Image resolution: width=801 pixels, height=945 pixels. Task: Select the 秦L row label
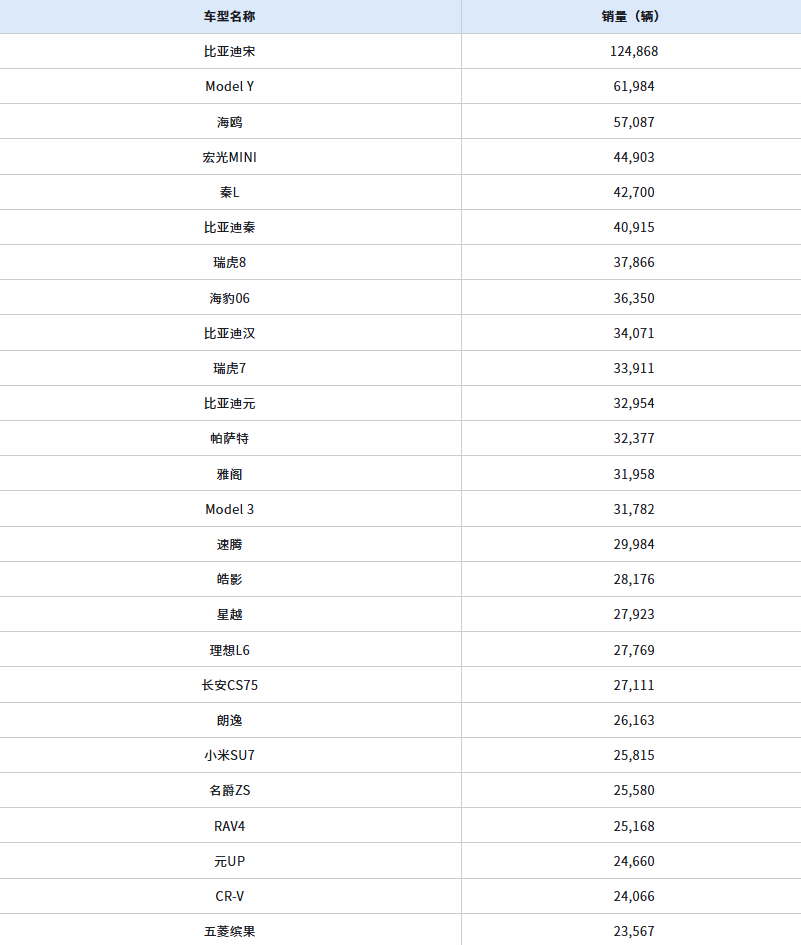[x=230, y=192]
